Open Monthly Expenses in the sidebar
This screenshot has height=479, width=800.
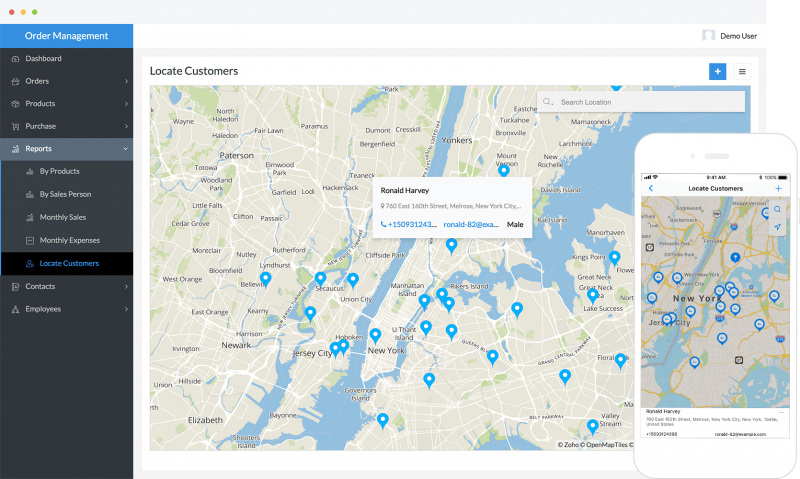[68, 240]
